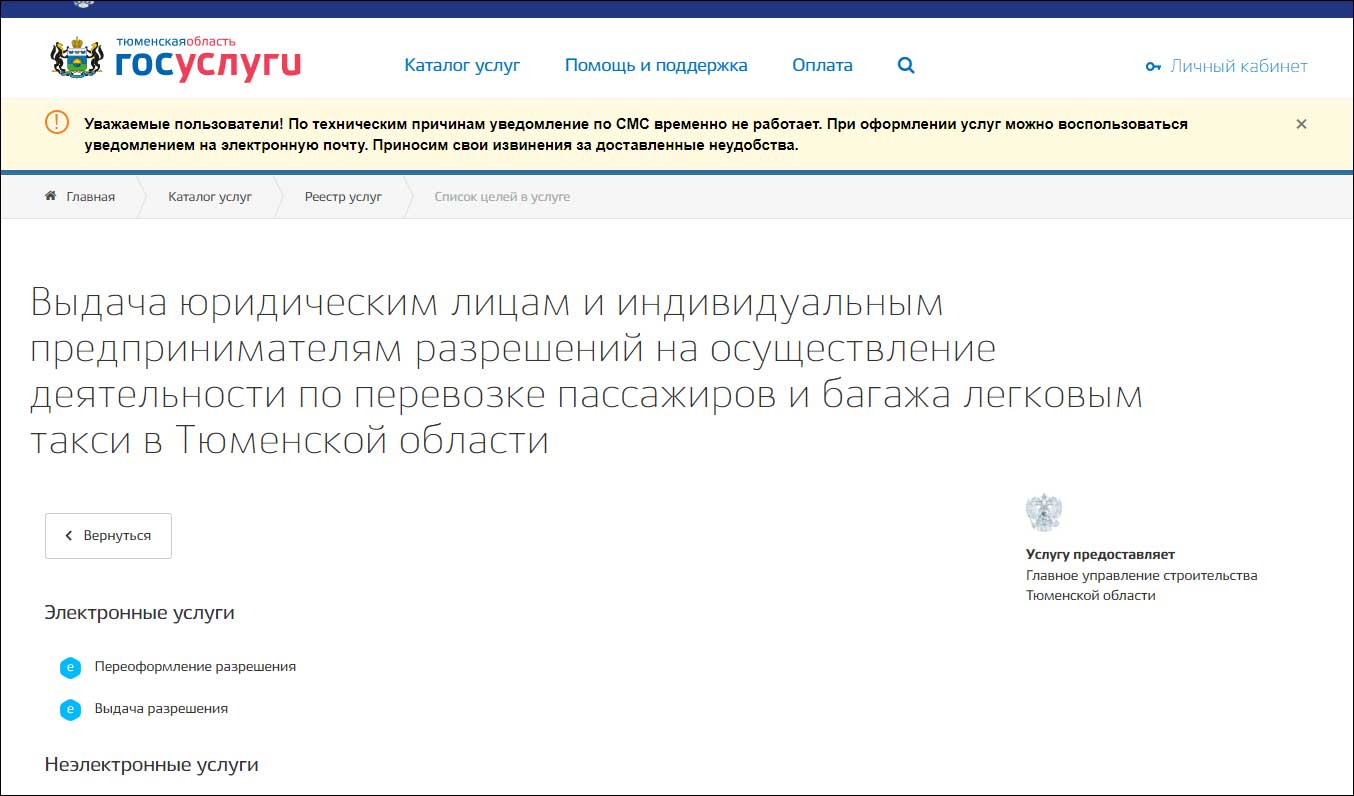The height and width of the screenshot is (796, 1354).
Task: Click the blue 'e' icon beside Выдача разрешения
Action: pos(70,709)
